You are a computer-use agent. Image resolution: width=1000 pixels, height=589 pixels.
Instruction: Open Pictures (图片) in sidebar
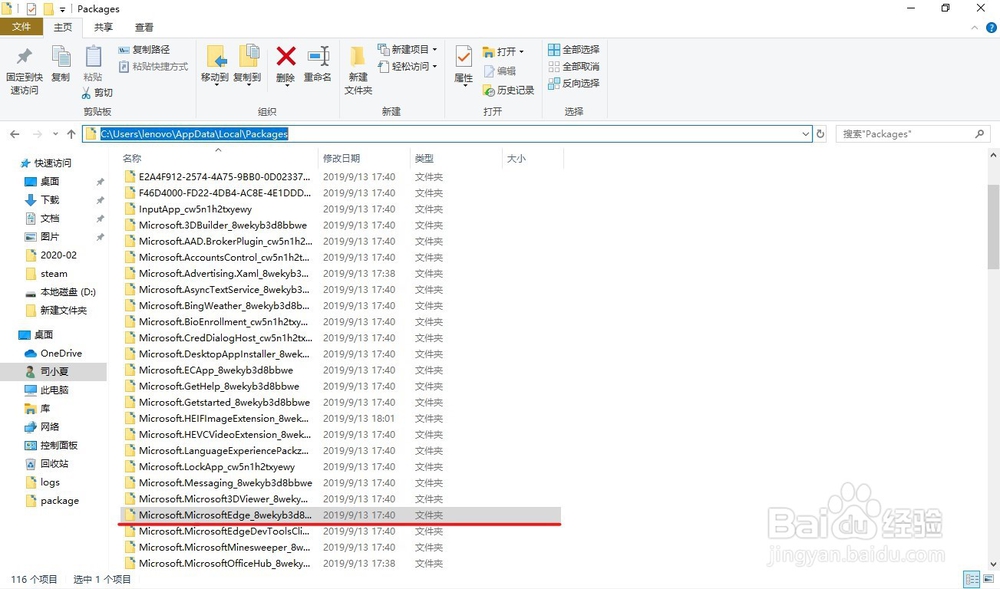42,236
